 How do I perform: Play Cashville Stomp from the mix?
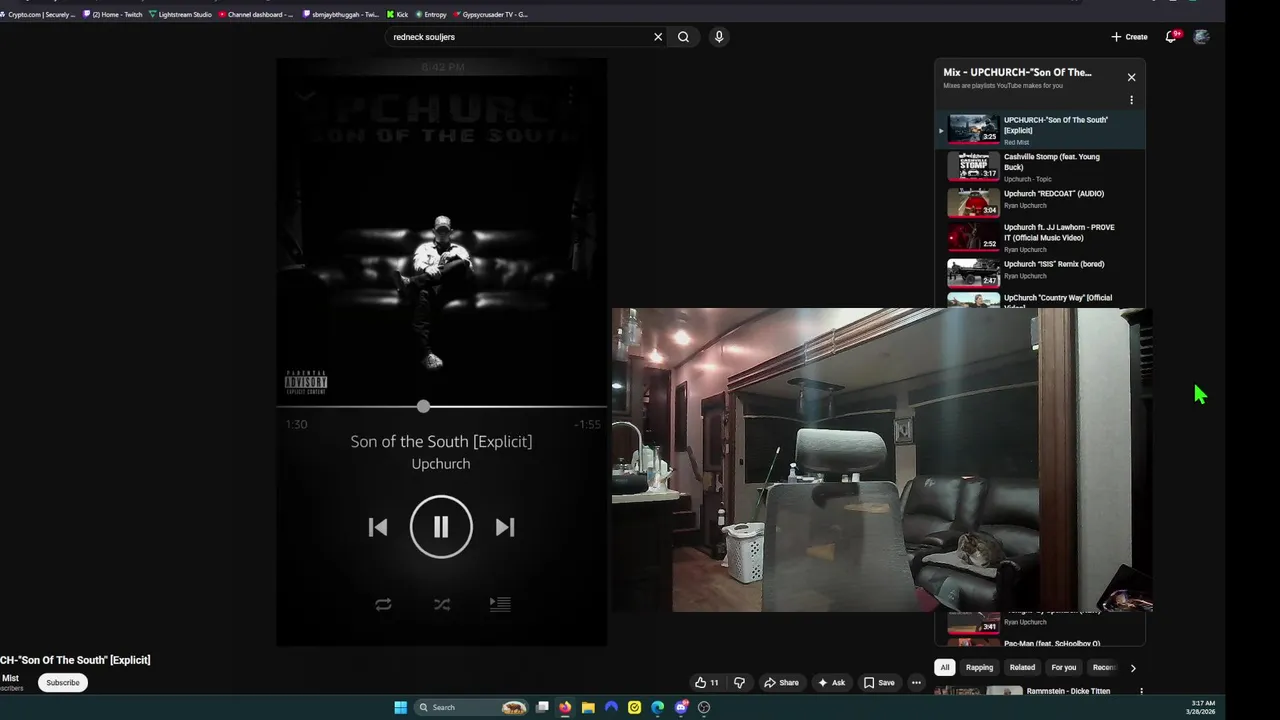[1040, 167]
